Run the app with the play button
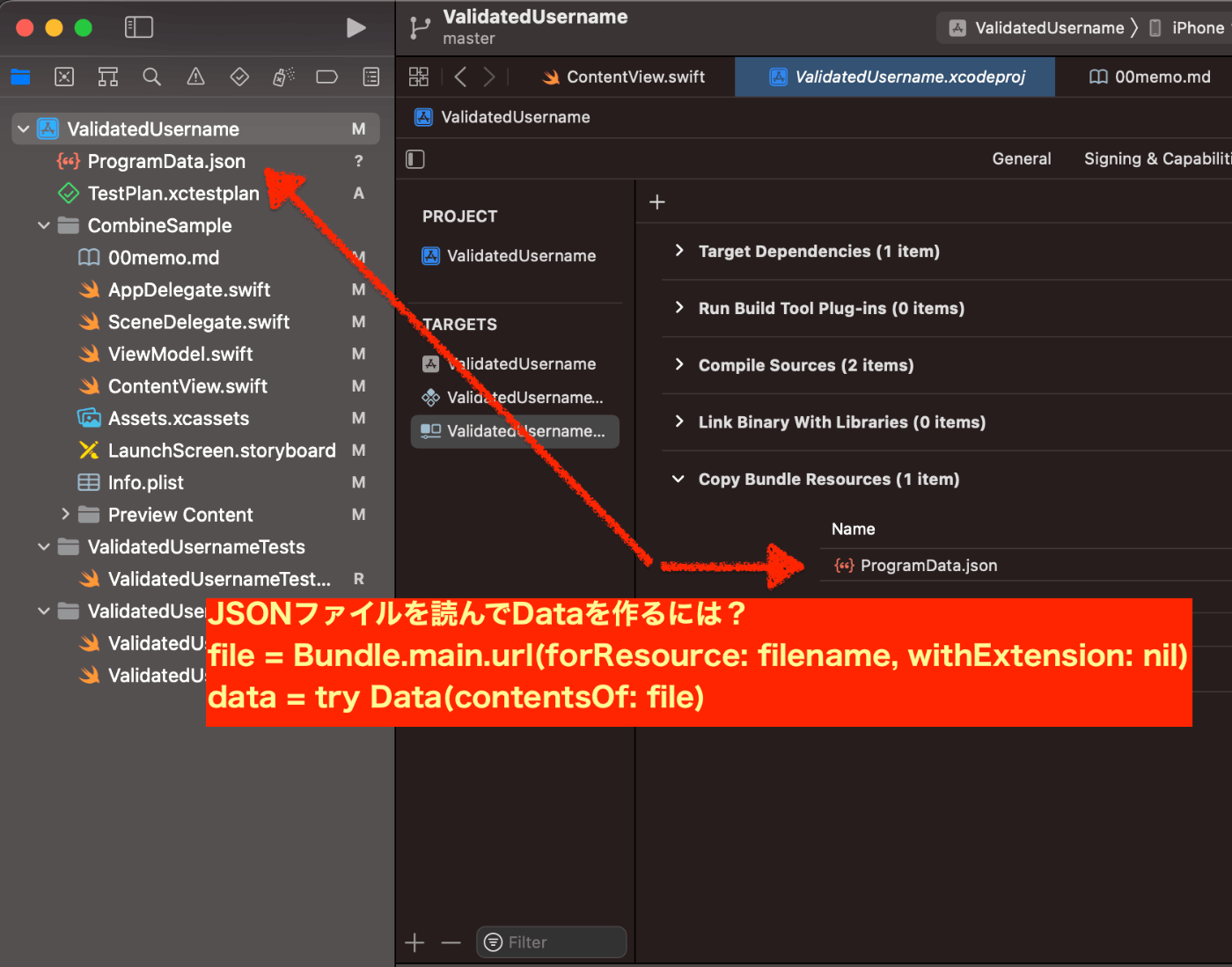This screenshot has height=967, width=1232. [x=356, y=27]
